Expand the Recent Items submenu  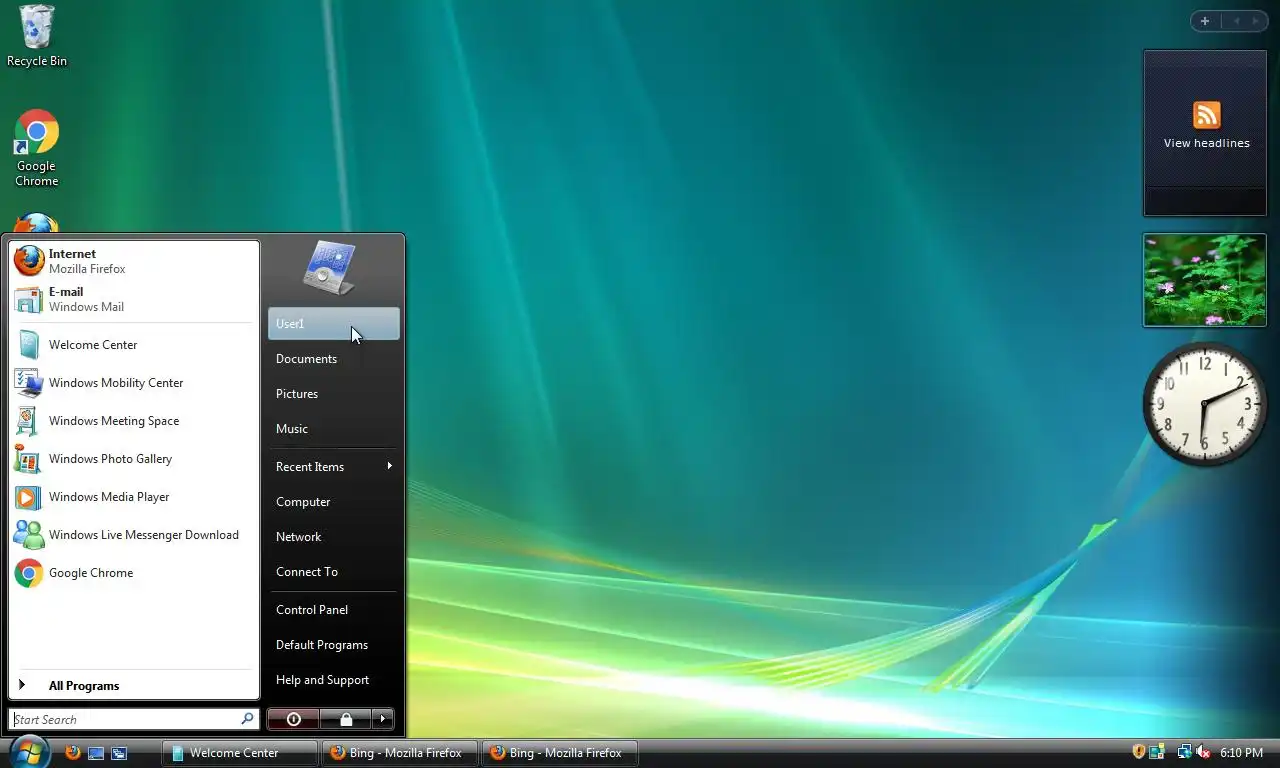click(x=333, y=467)
